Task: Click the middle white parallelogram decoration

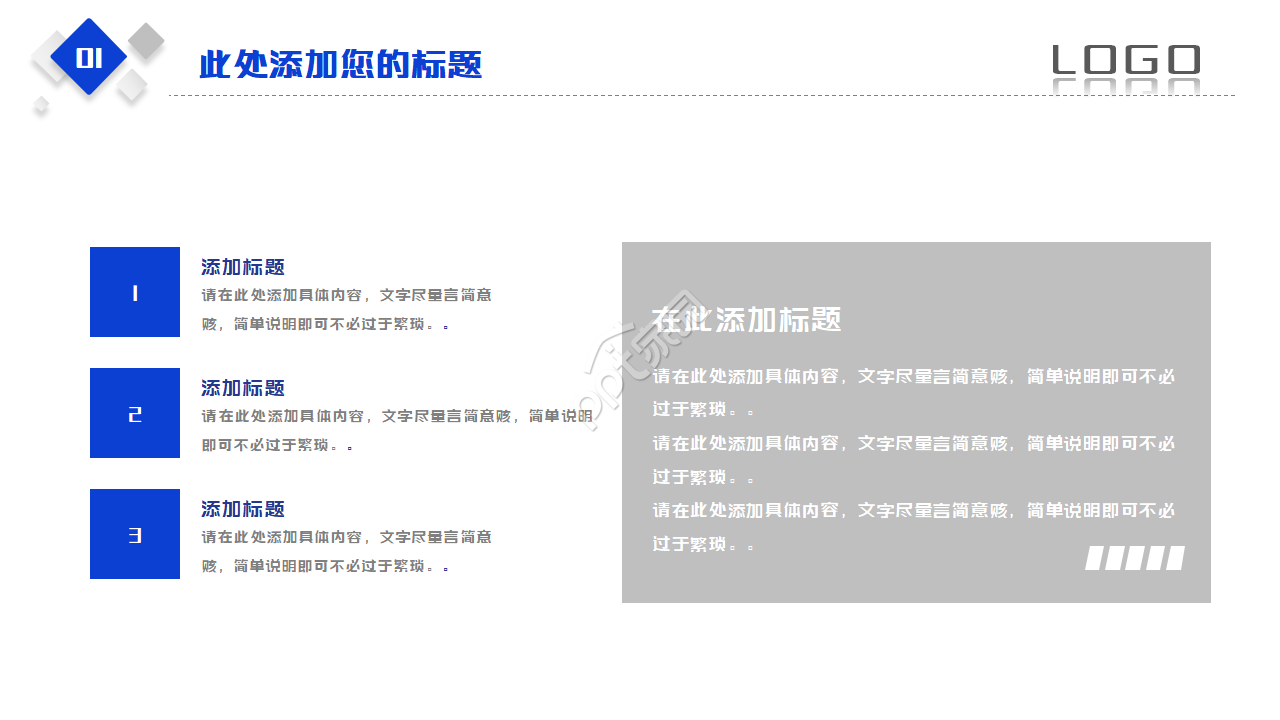Action: coord(1134,557)
